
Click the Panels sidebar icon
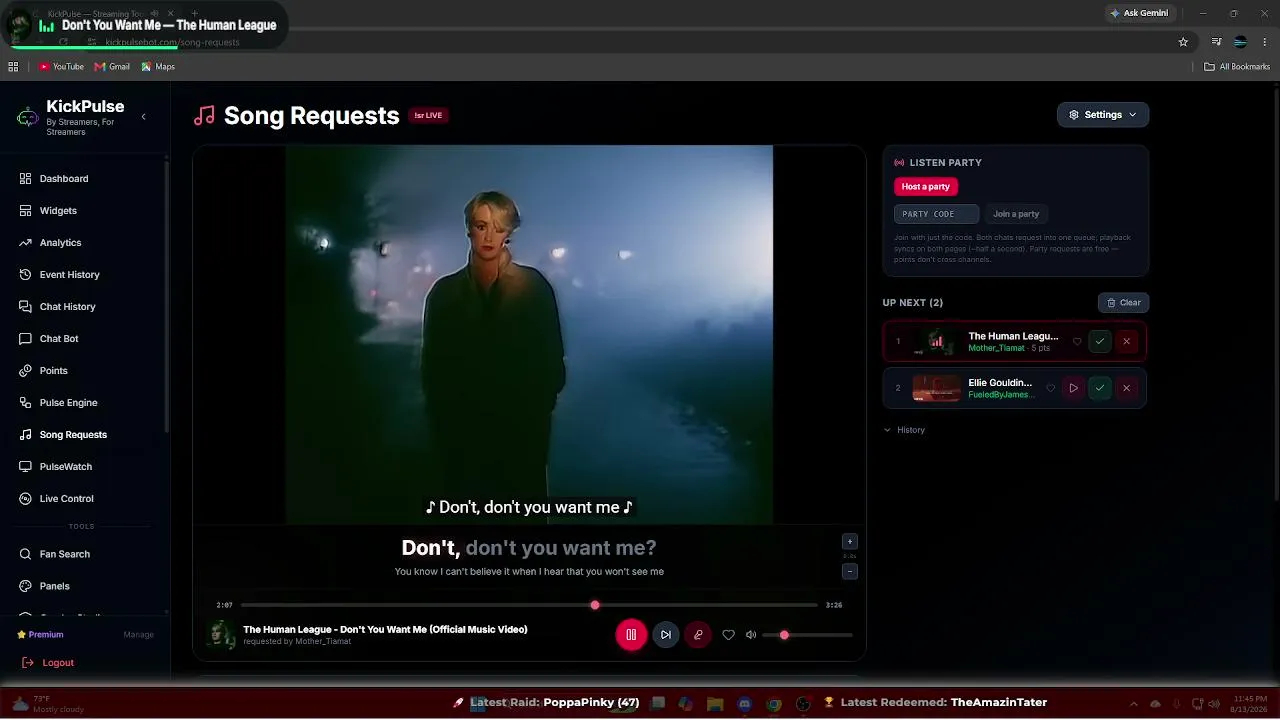26,586
